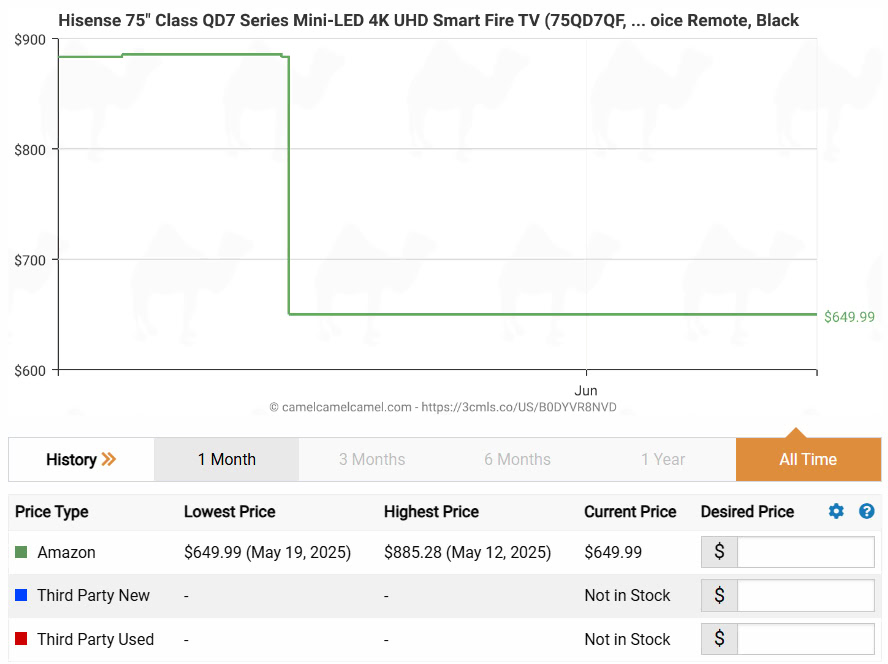Click the dollar sign in Third Party New row
This screenshot has width=888, height=664.
pyautogui.click(x=719, y=596)
